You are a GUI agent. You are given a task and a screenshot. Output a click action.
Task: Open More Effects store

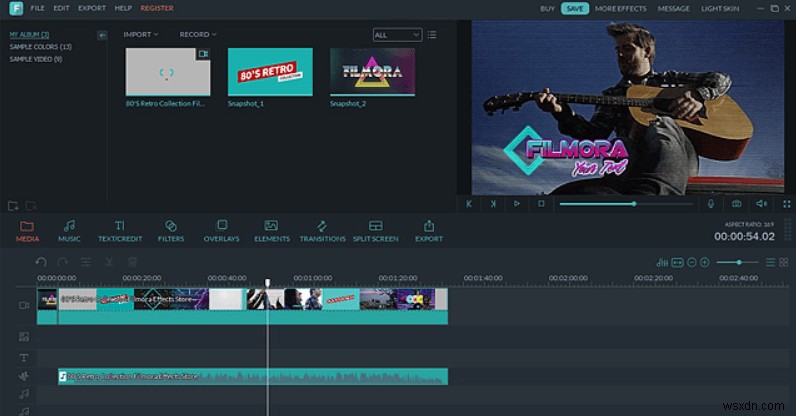coord(620,9)
